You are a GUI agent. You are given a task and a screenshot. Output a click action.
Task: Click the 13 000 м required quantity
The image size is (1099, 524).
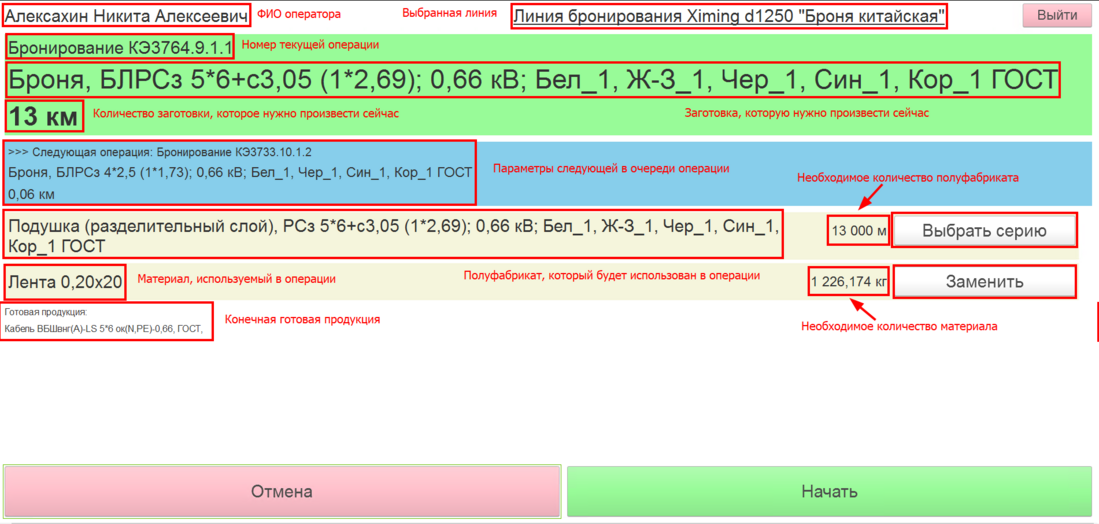(859, 230)
